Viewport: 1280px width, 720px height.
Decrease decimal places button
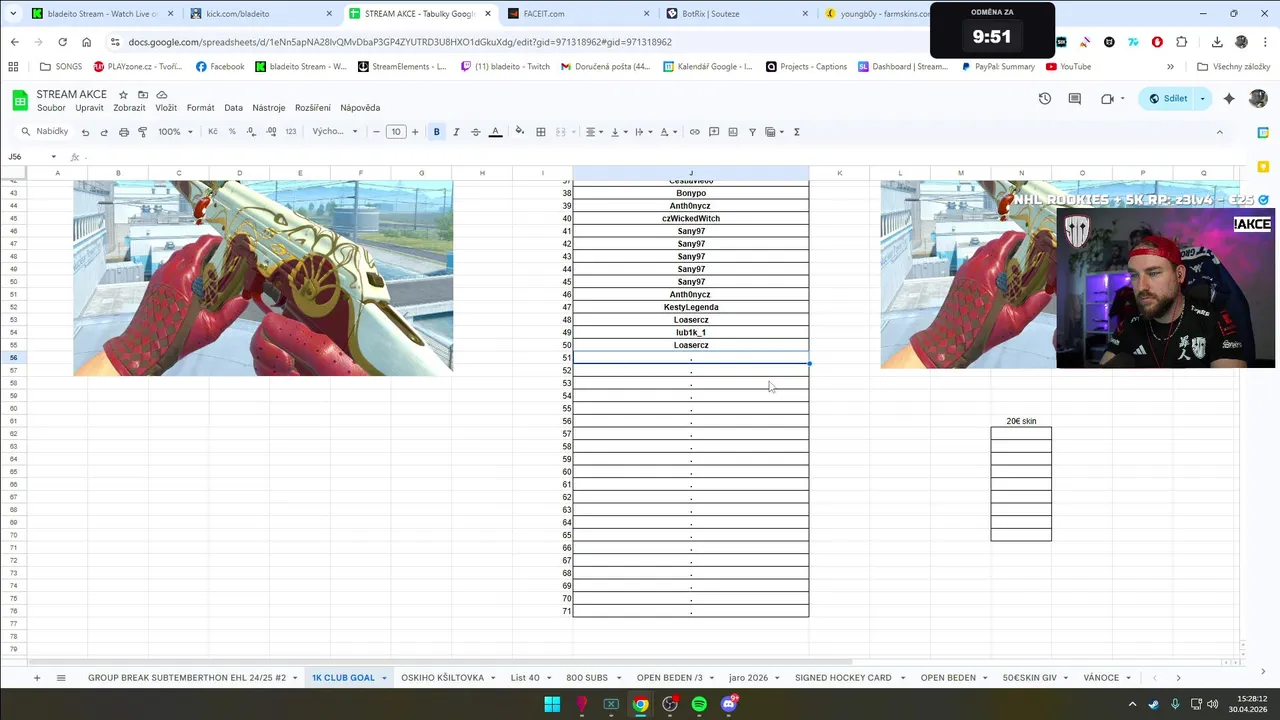(251, 132)
